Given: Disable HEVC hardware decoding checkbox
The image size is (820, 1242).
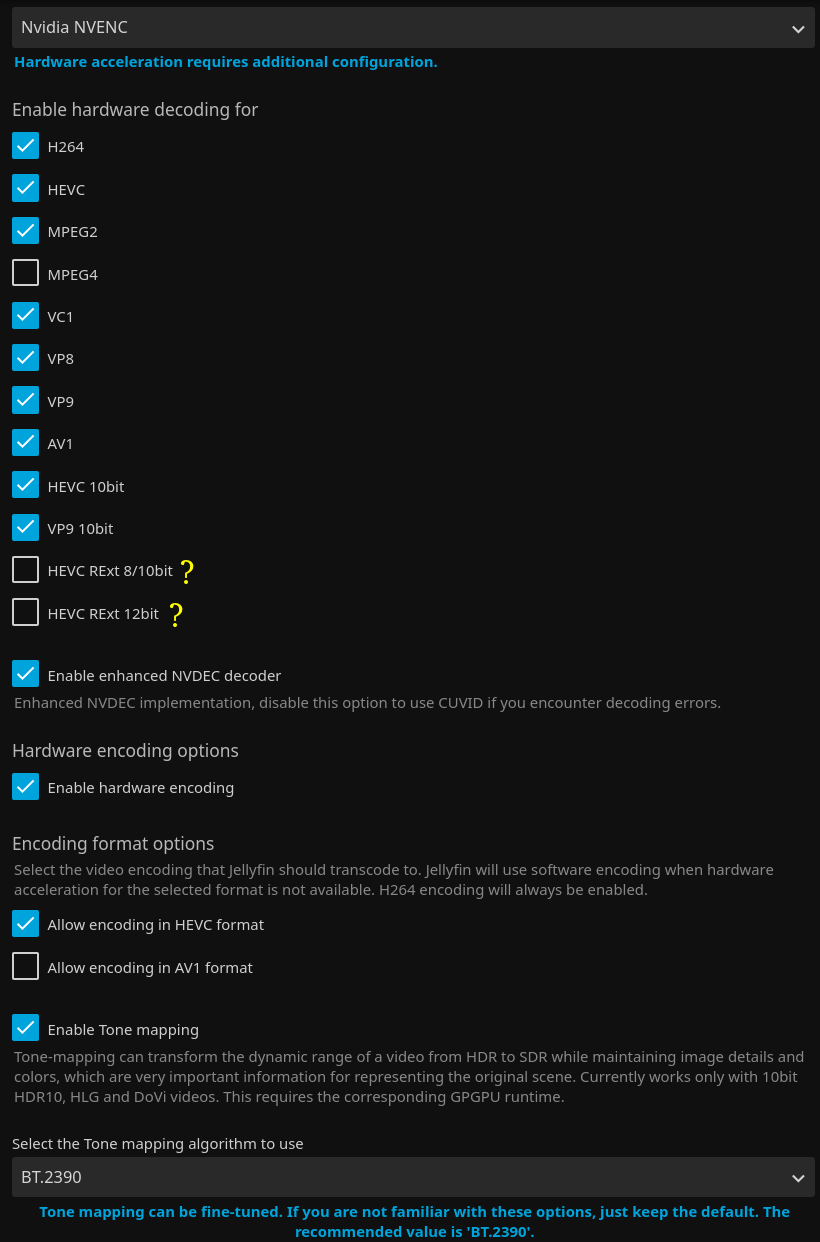Looking at the screenshot, I should coord(26,189).
